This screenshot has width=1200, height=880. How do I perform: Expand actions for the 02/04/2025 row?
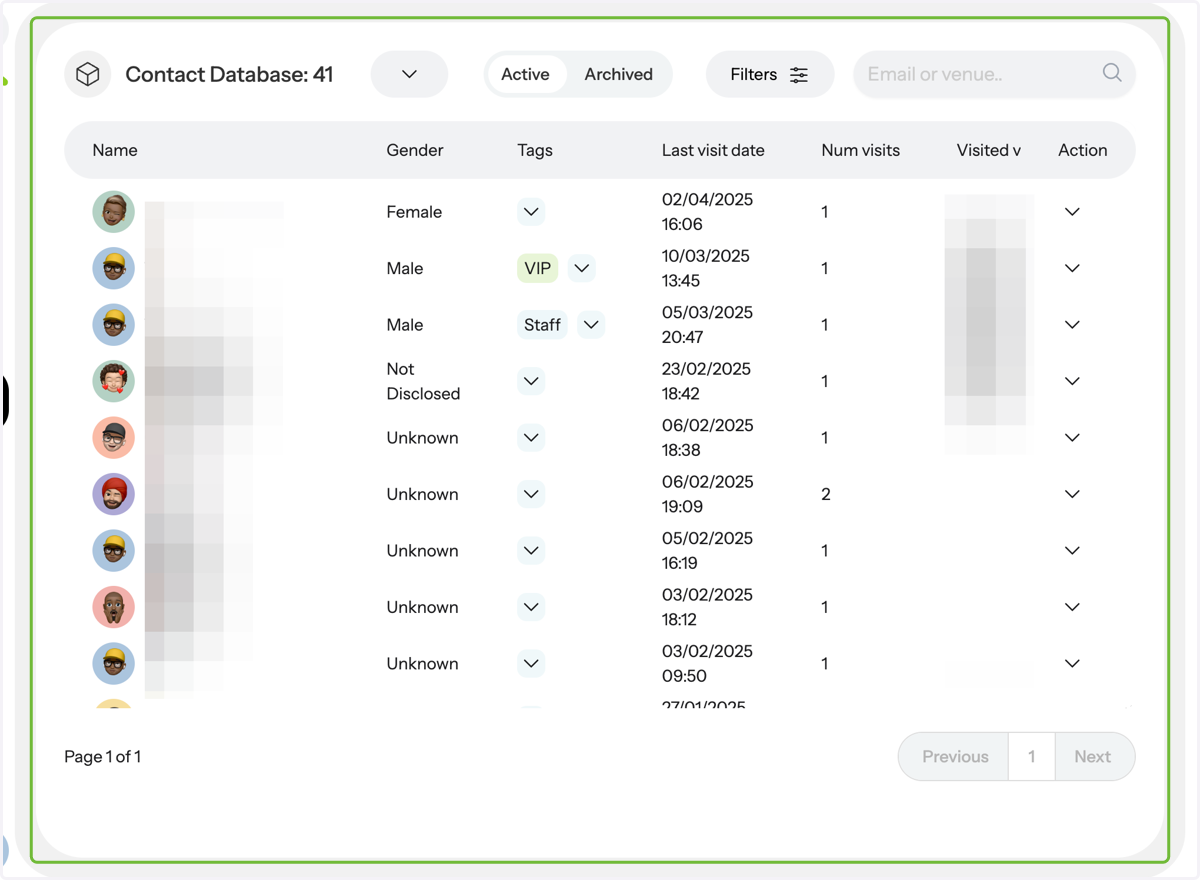pyautogui.click(x=1072, y=212)
